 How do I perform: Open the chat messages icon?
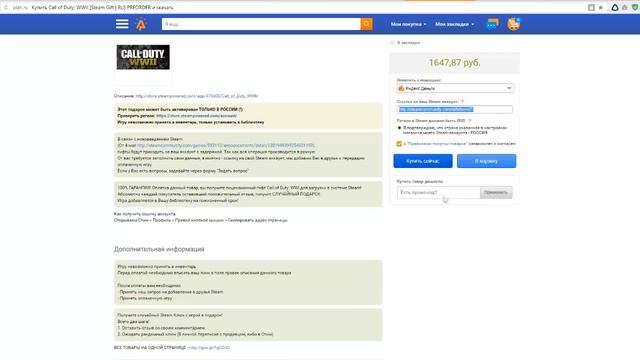click(493, 24)
